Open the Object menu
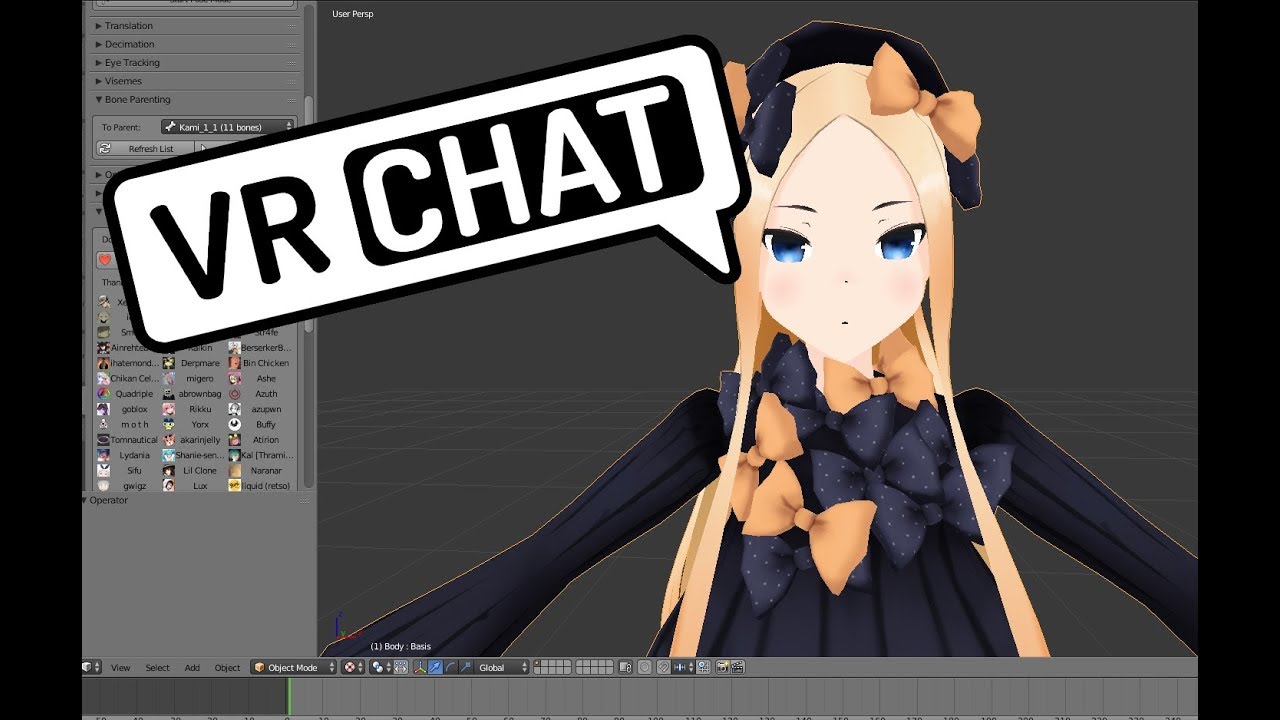The height and width of the screenshot is (720, 1280). click(x=228, y=668)
